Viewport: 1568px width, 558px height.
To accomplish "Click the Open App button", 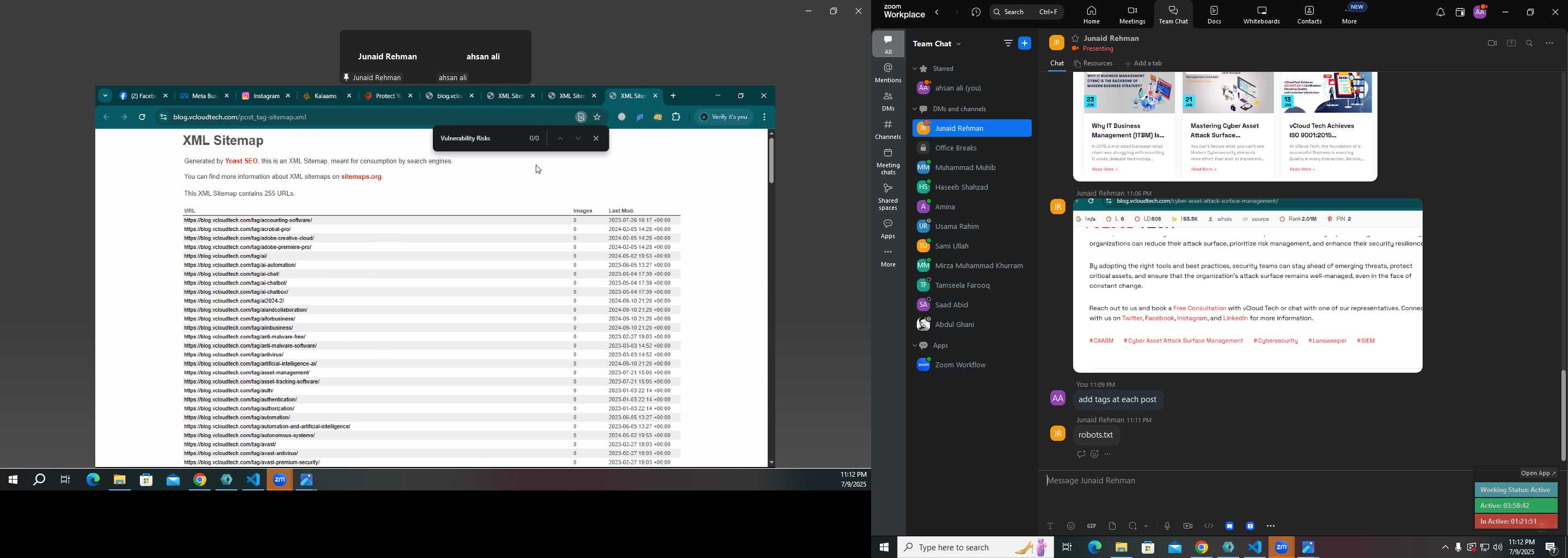I will [x=1539, y=474].
